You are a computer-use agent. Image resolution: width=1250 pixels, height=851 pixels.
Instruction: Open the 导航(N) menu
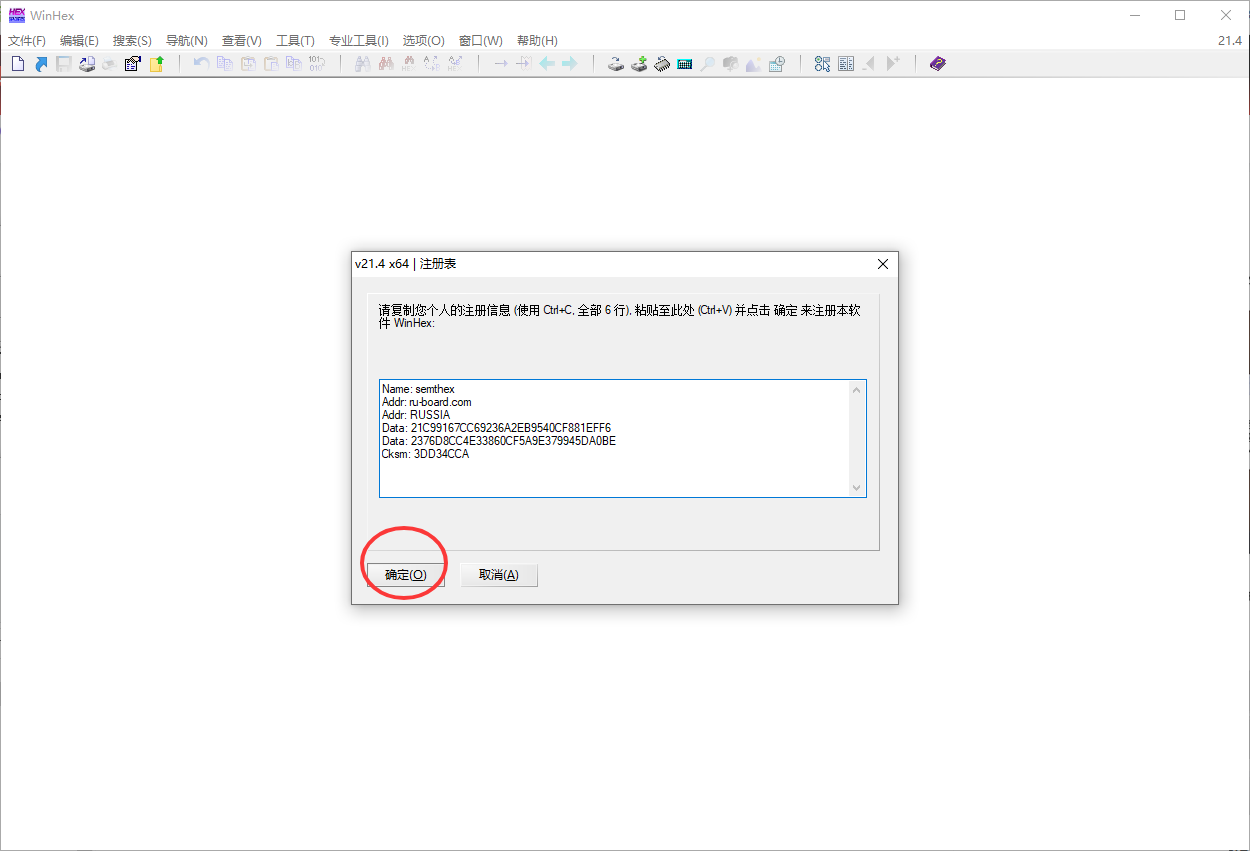point(186,41)
